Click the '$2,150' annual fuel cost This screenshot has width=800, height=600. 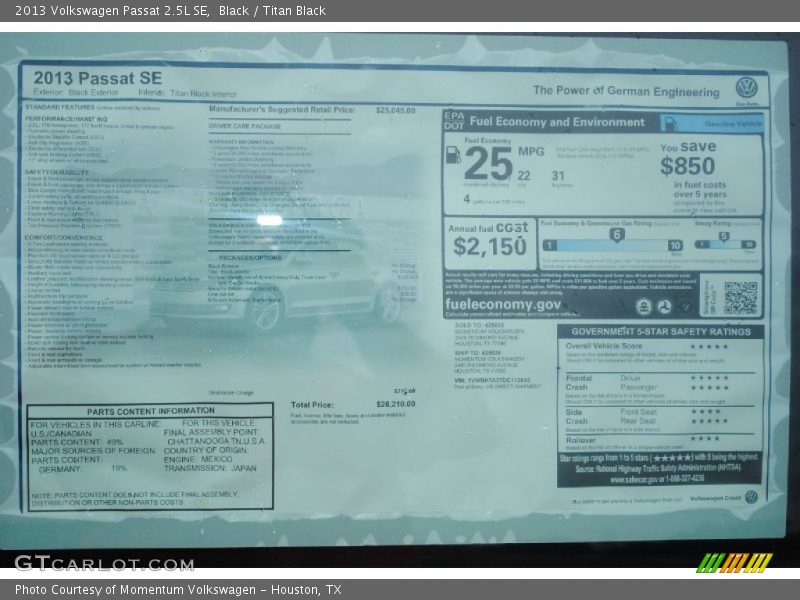click(489, 247)
